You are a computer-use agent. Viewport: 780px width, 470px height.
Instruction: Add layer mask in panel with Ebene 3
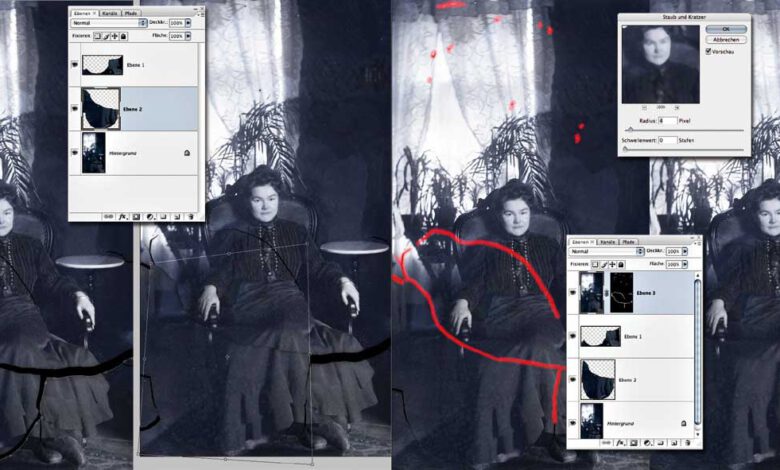click(x=634, y=443)
